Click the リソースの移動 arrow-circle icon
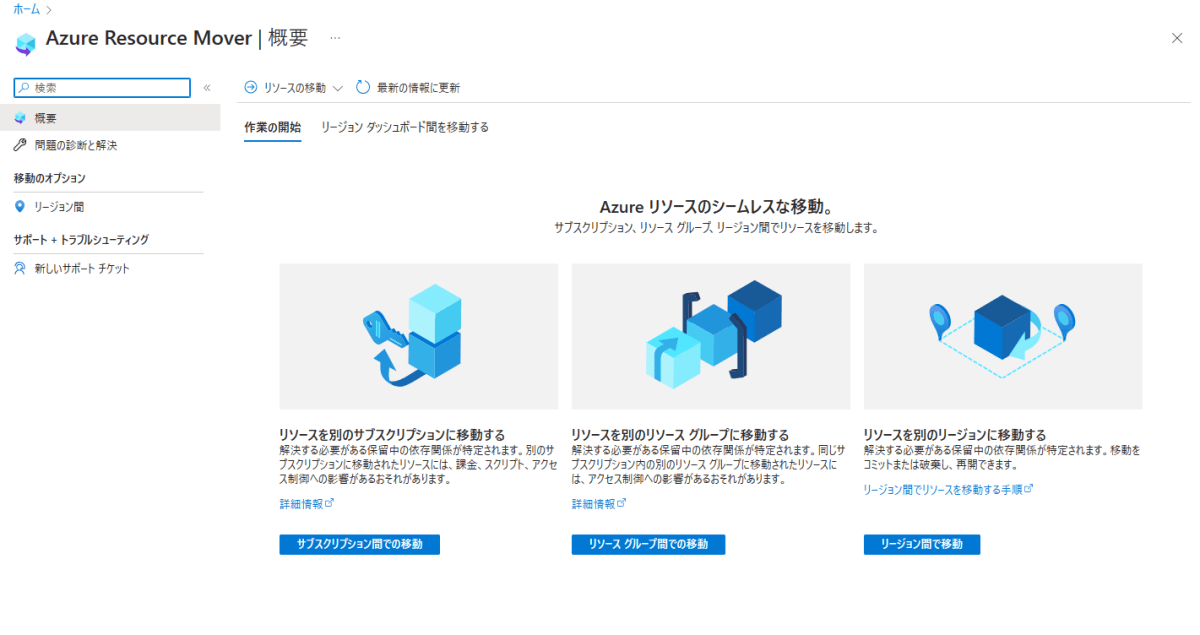1200x635 pixels. point(251,87)
